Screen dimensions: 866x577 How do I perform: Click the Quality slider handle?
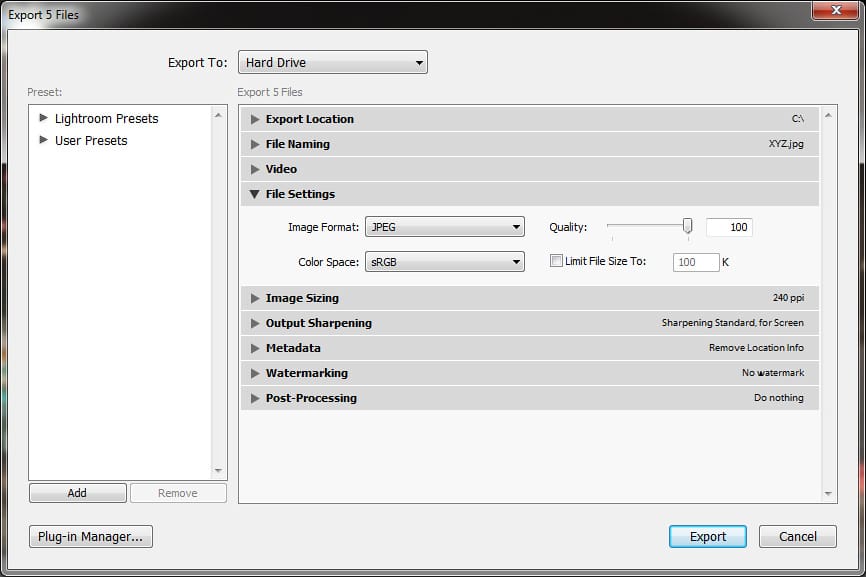click(x=687, y=226)
